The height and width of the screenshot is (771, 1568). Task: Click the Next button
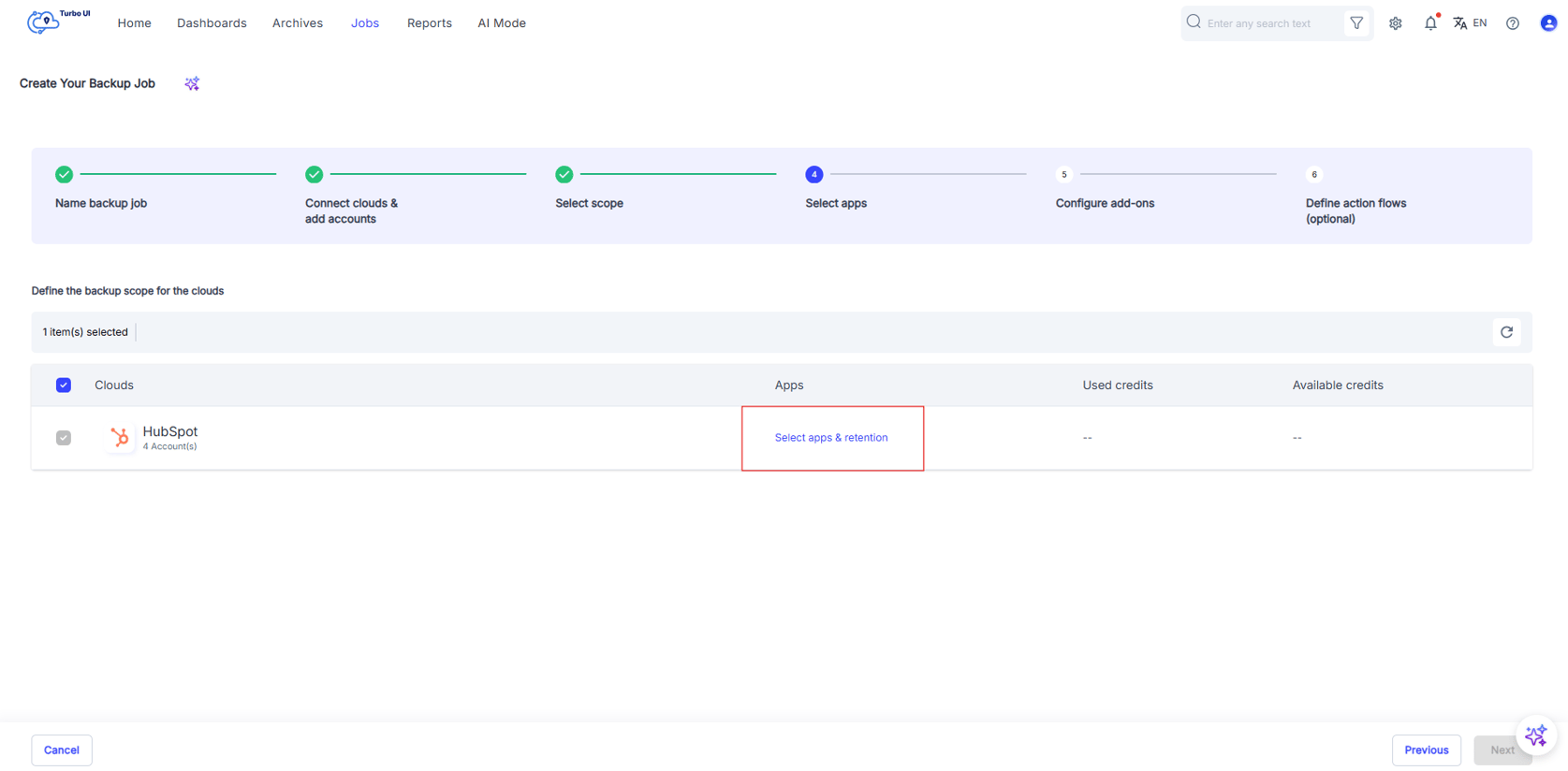[1502, 750]
